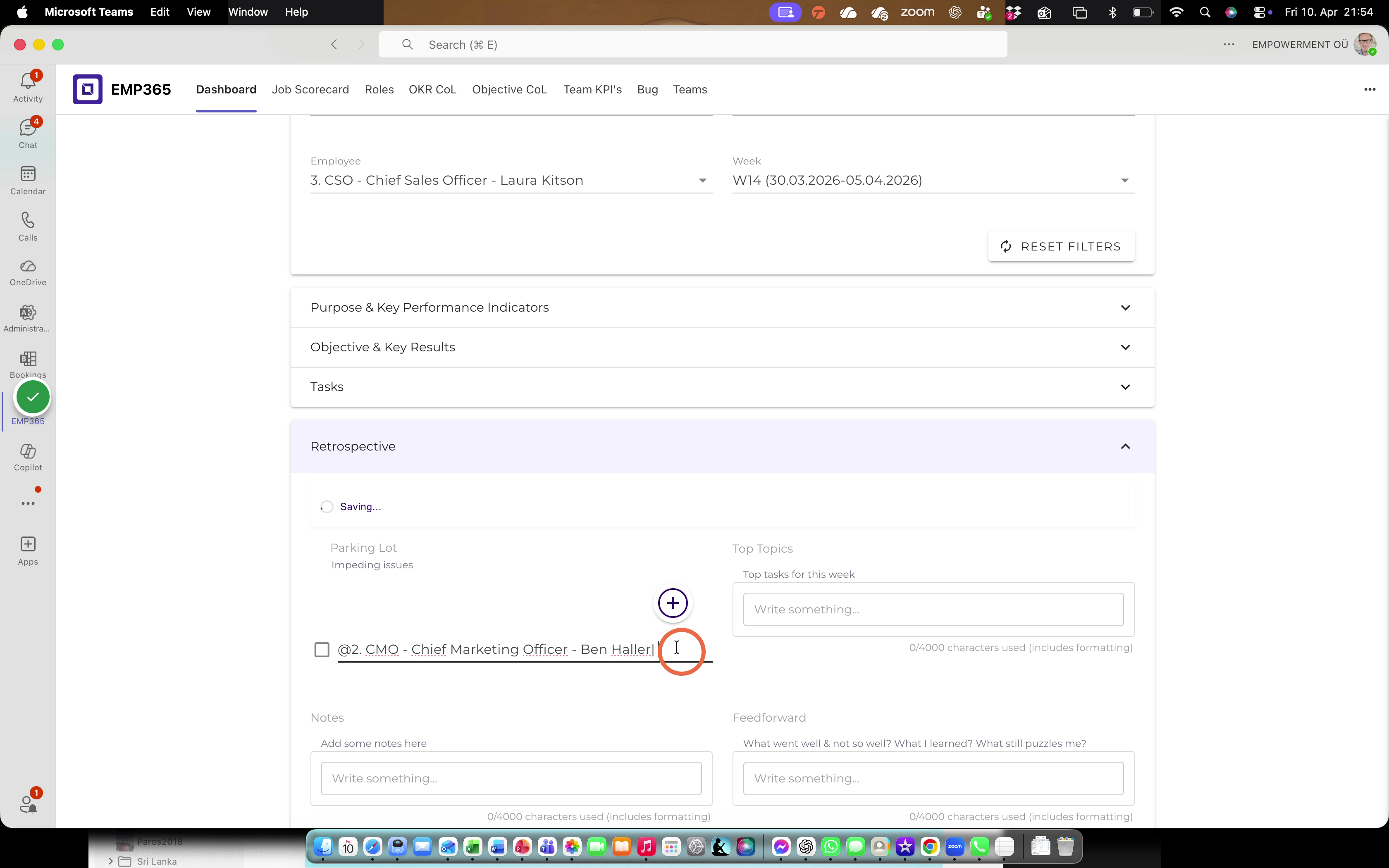Screen dimensions: 1389x868
Task: Switch to the OKR CoL tab
Action: [432, 90]
